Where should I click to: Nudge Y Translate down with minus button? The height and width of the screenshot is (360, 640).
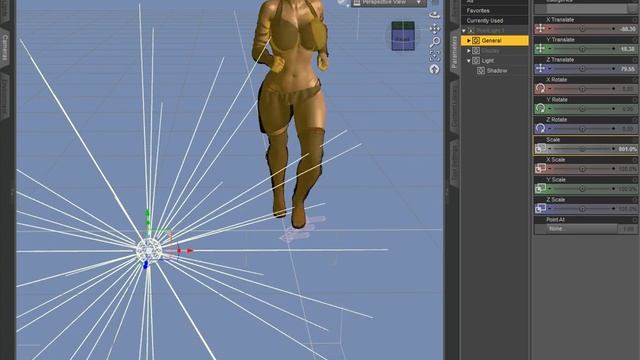click(549, 49)
